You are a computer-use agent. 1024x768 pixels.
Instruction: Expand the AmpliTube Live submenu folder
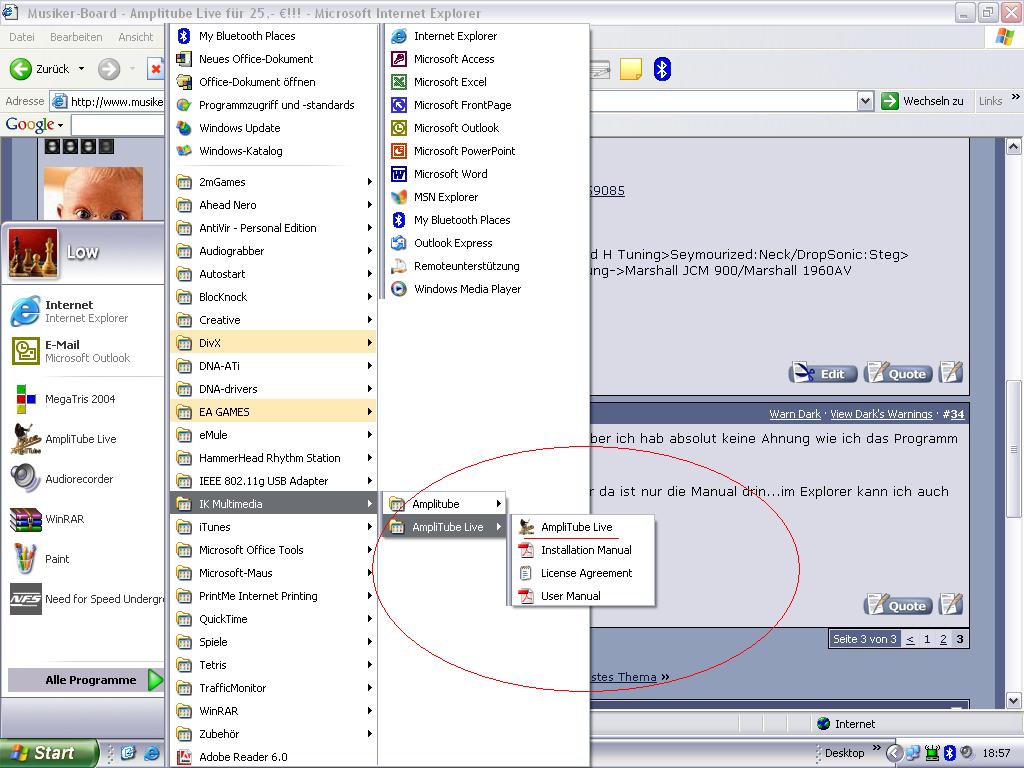tap(445, 527)
